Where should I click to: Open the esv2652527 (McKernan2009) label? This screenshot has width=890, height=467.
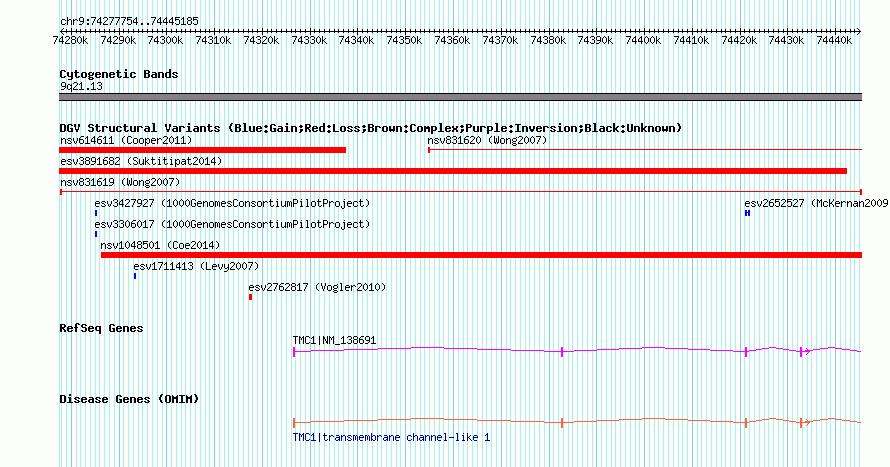(816, 203)
